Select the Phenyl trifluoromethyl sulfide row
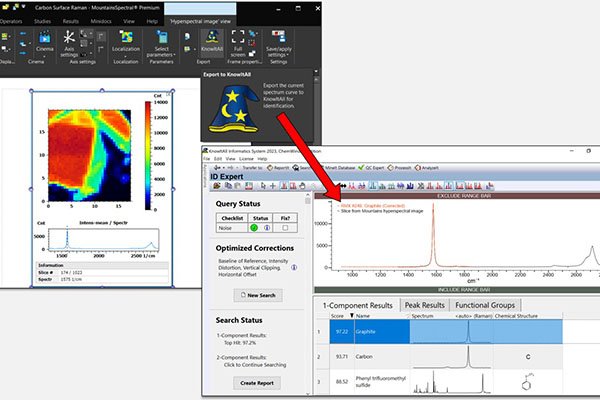This screenshot has height=400, width=600. (439, 382)
